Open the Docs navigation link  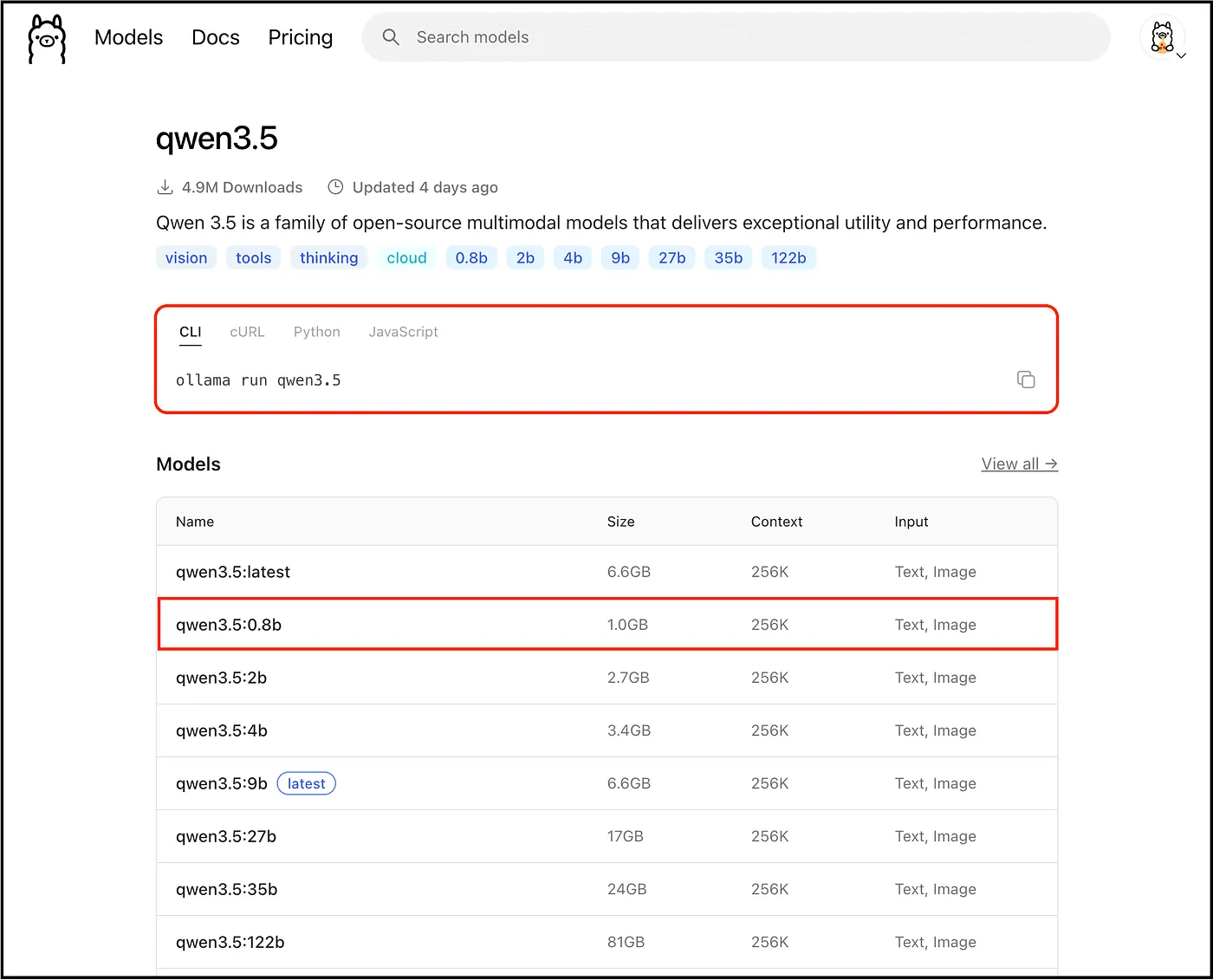click(x=216, y=37)
